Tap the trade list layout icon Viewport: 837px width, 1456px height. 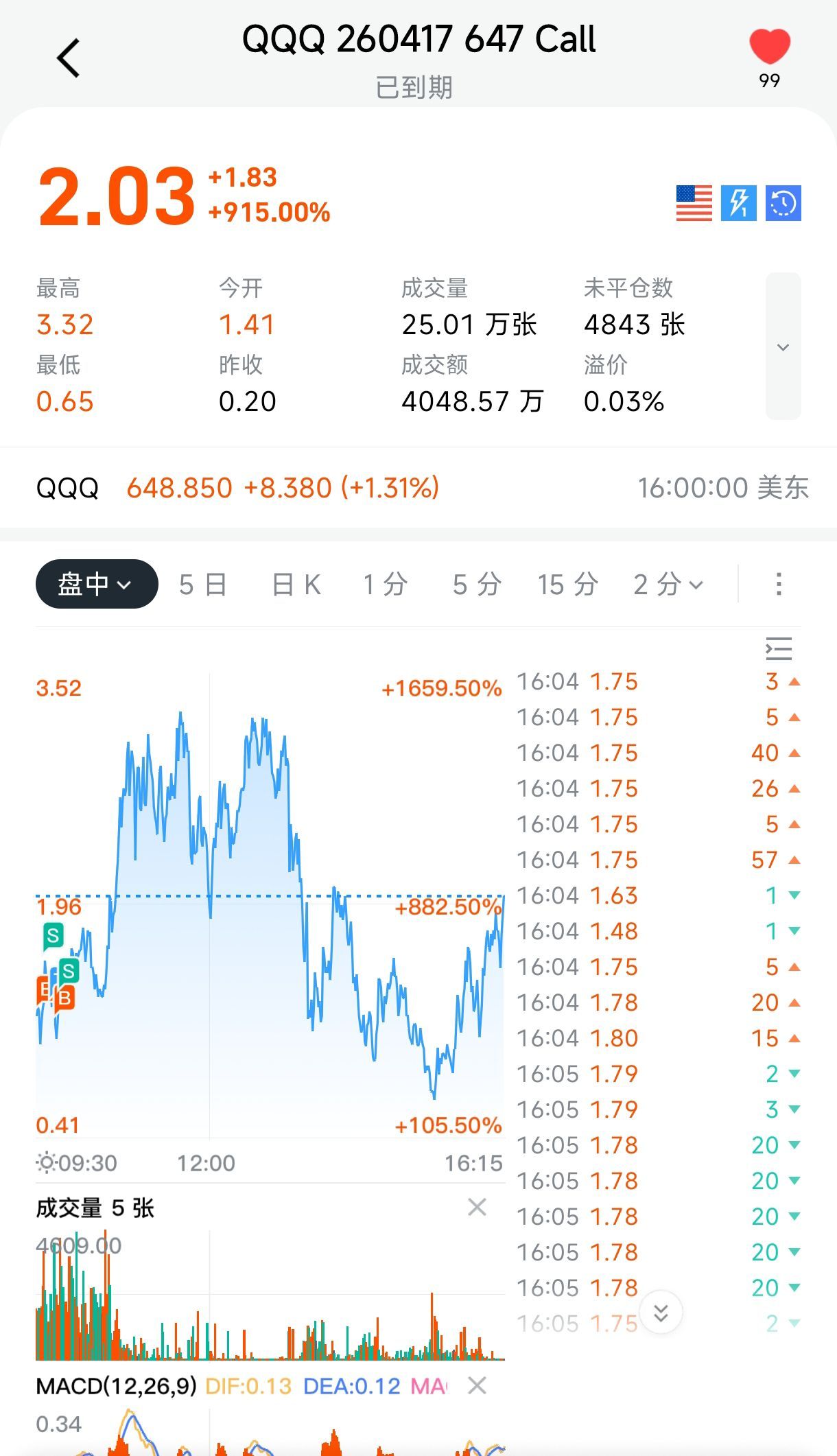pyautogui.click(x=779, y=648)
